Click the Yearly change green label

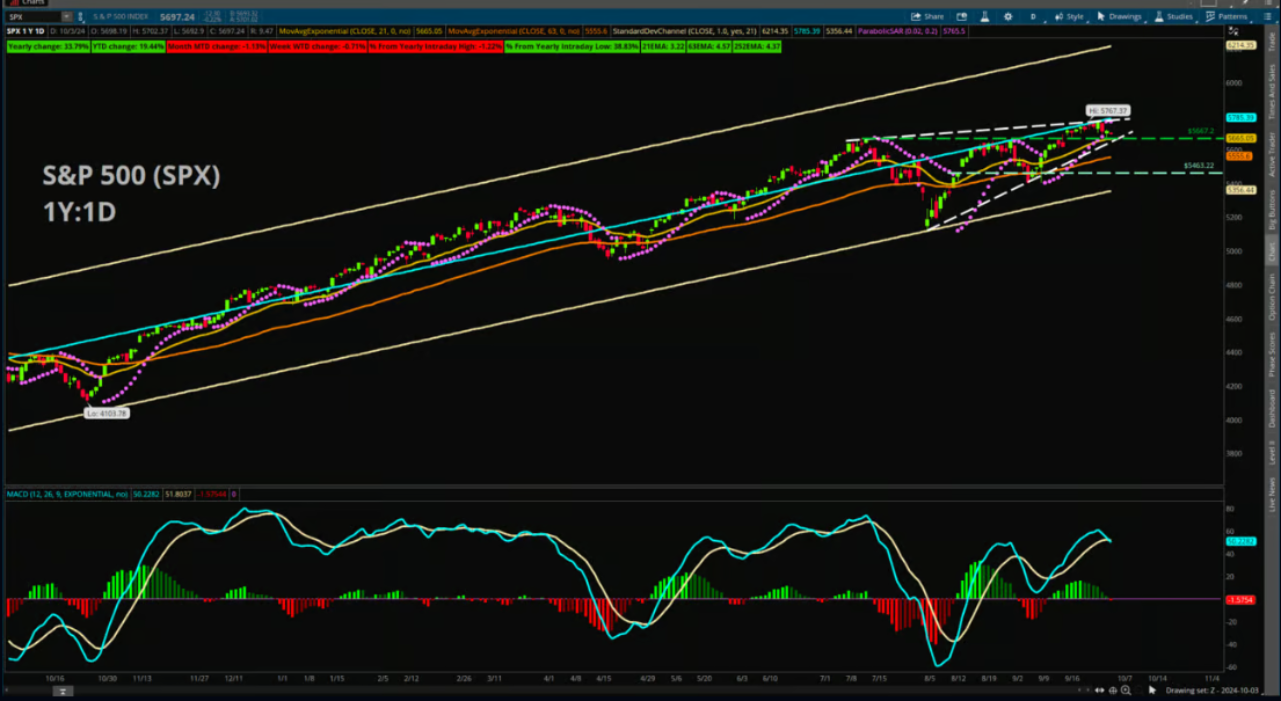coord(47,47)
